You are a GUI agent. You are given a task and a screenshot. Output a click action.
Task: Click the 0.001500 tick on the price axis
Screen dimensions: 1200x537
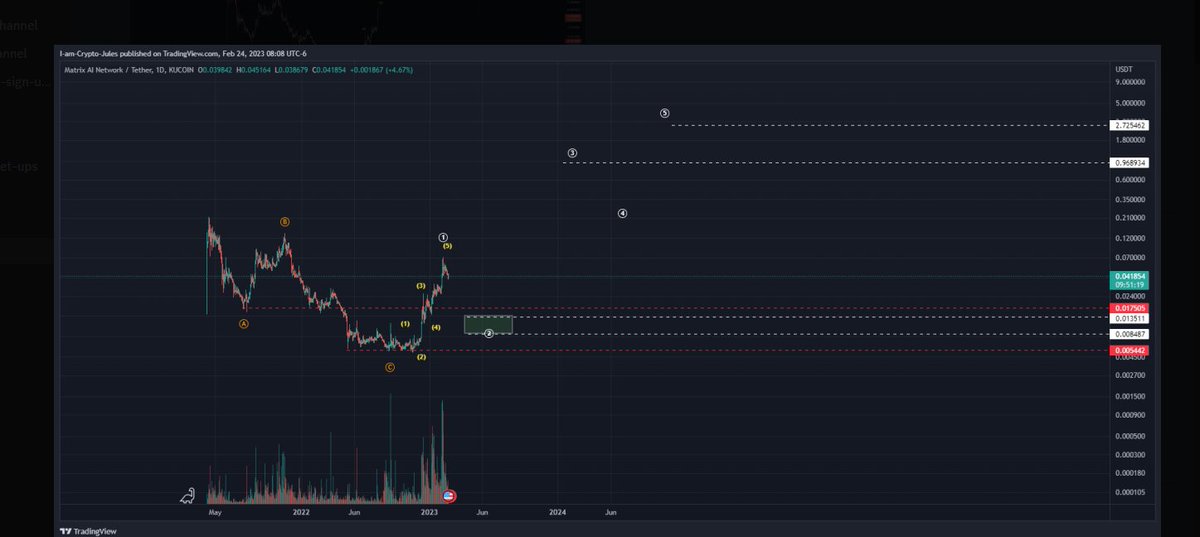pyautogui.click(x=1131, y=396)
